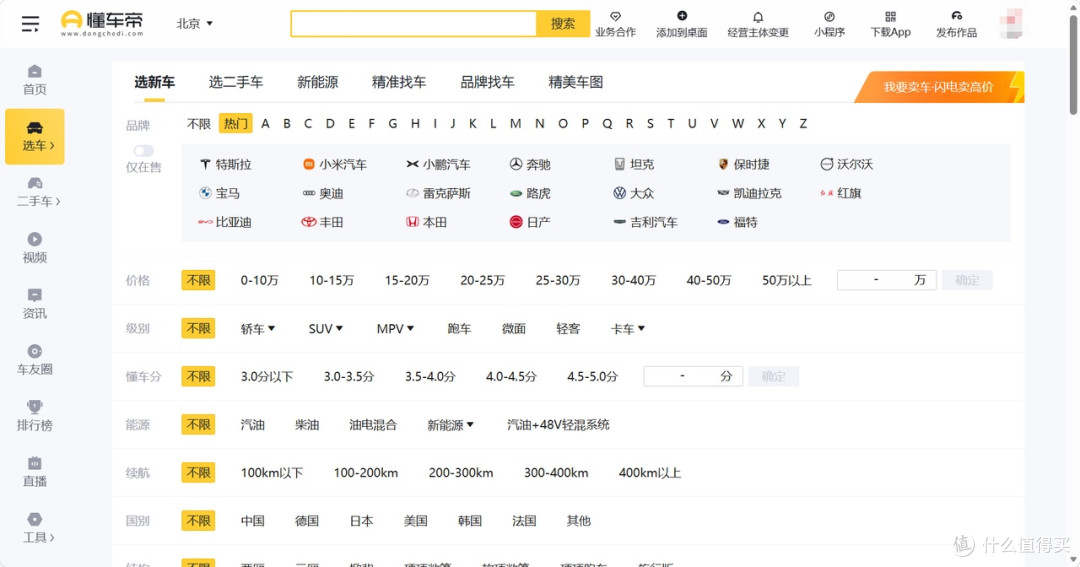This screenshot has width=1080, height=567.
Task: Select the 小米汽车 brand
Action: point(335,164)
